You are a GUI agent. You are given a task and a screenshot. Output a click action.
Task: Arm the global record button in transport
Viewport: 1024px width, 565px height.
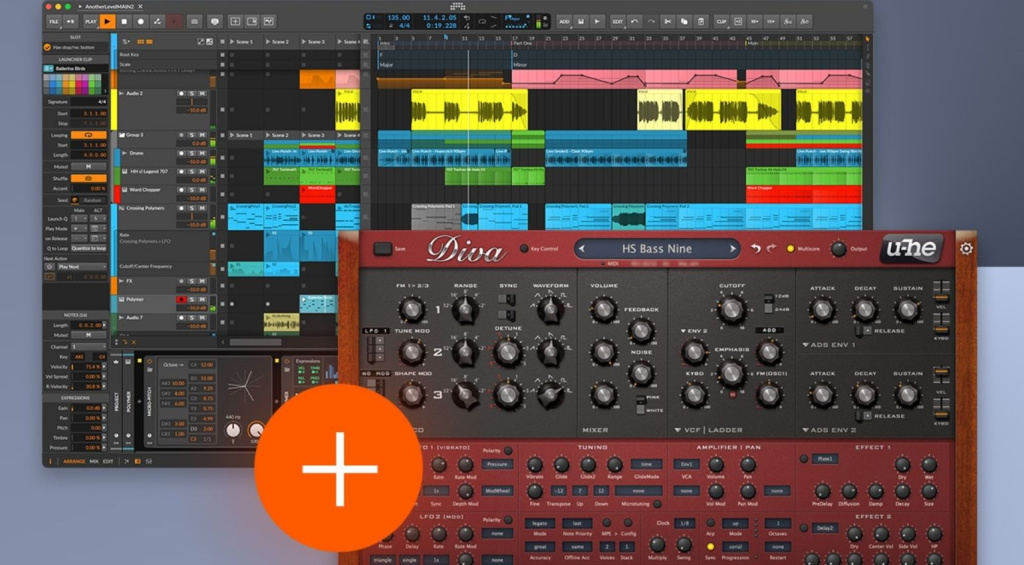tap(140, 22)
